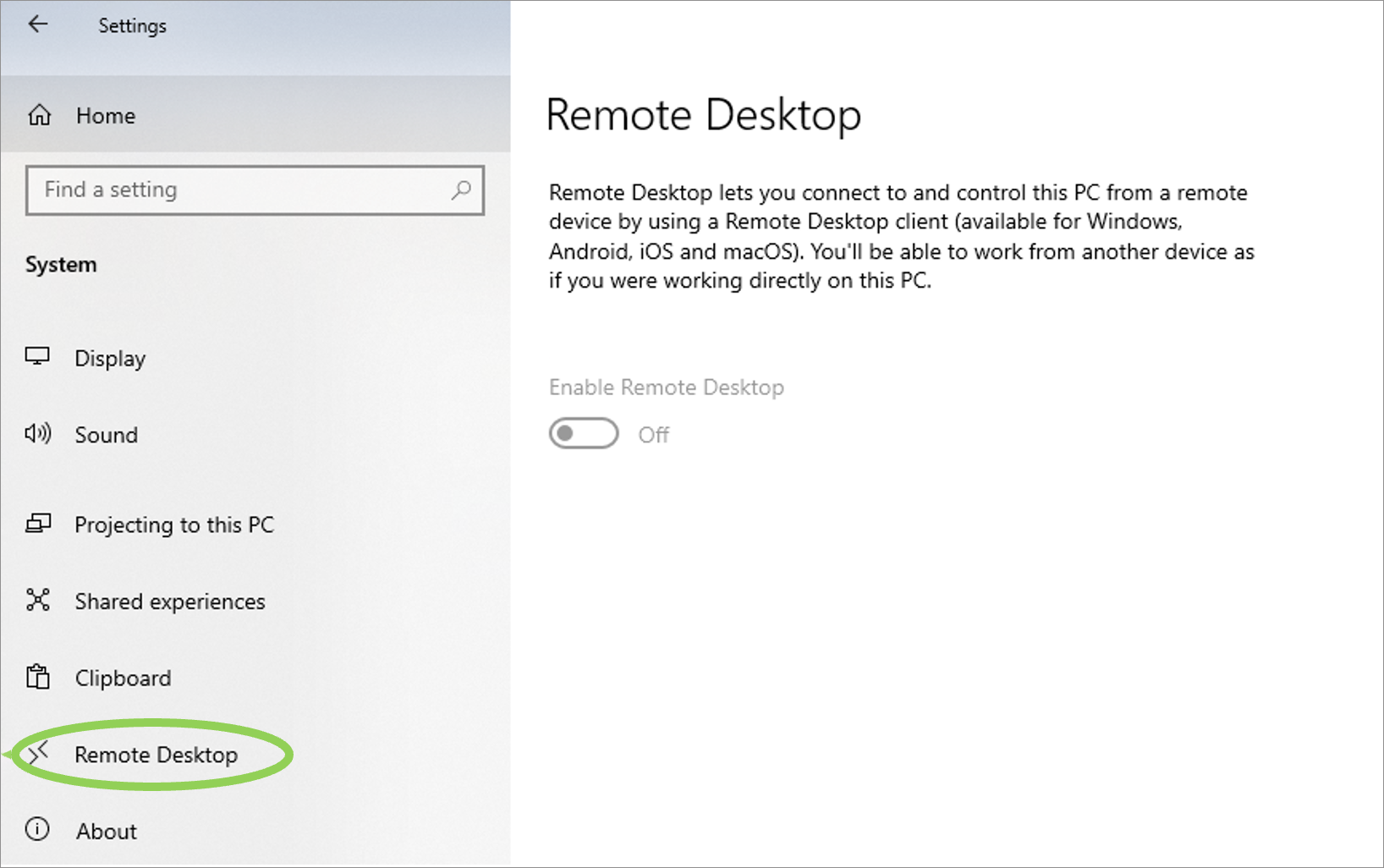
Task: Navigate to Clipboard settings
Action: tap(123, 677)
